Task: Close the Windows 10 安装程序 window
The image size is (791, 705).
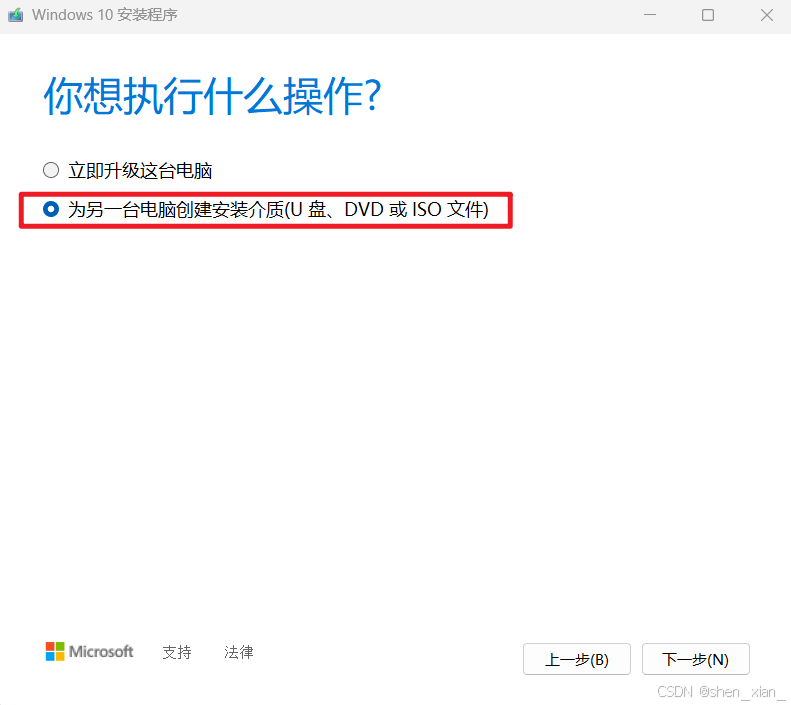Action: click(x=767, y=15)
